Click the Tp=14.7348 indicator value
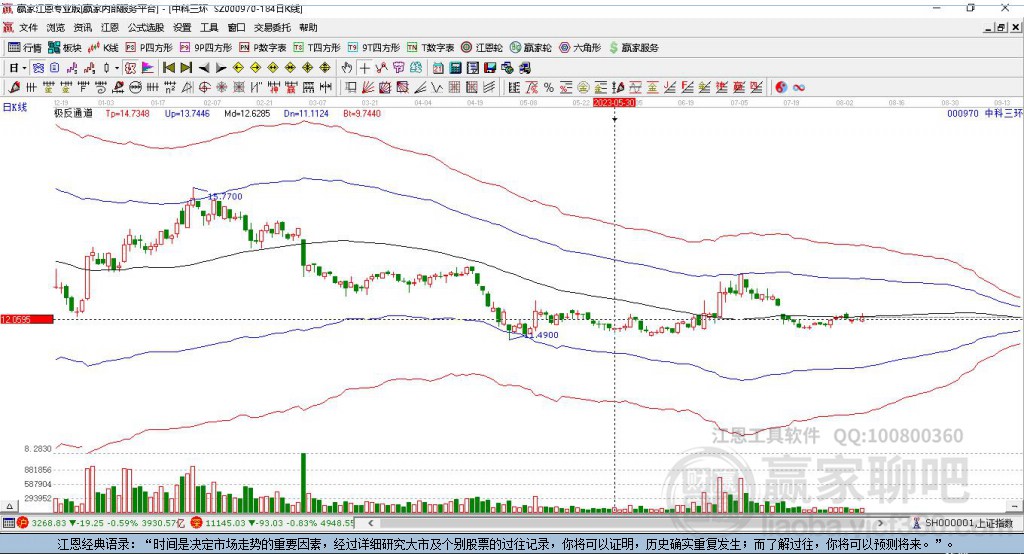The image size is (1024, 554). 127,114
